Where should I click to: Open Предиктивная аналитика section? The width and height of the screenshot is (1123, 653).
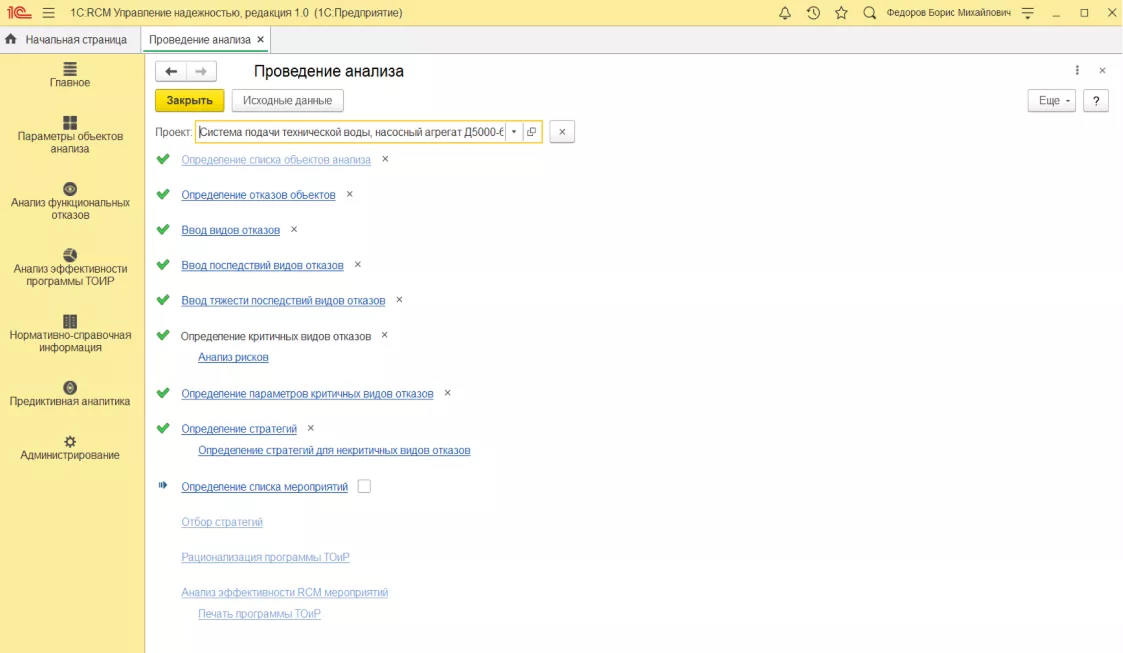coord(69,394)
